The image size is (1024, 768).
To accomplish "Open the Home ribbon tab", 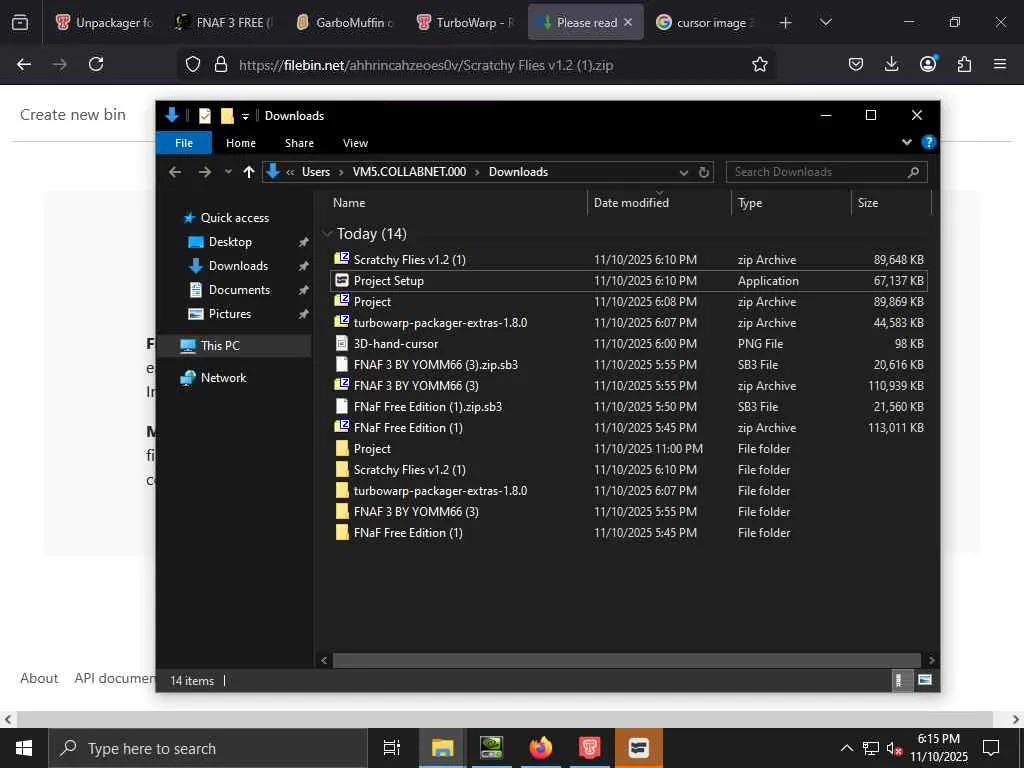I will (x=240, y=143).
